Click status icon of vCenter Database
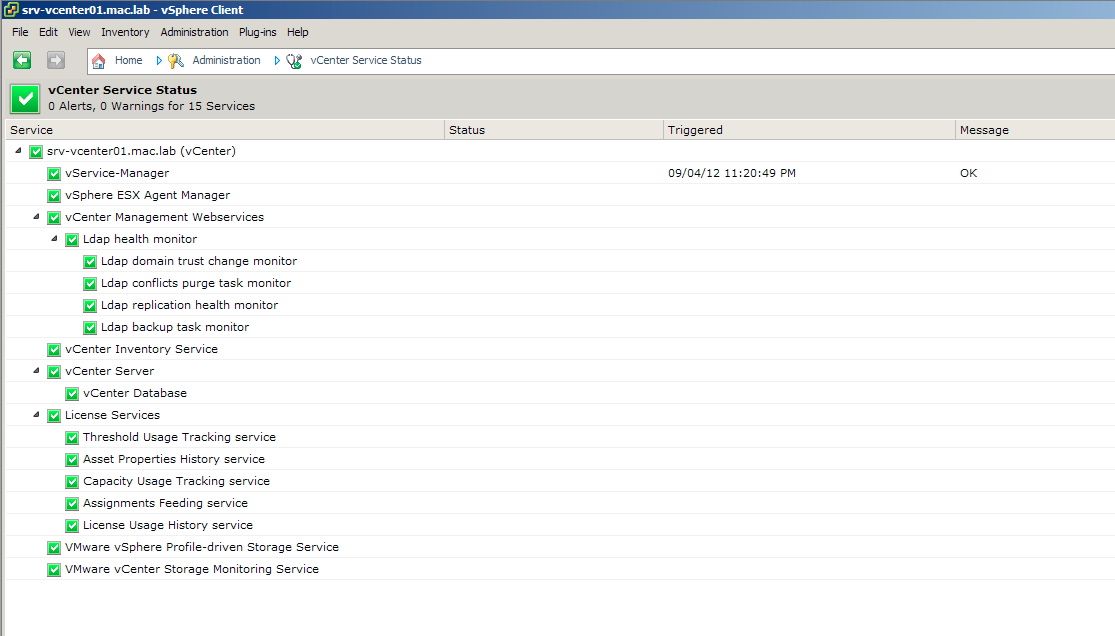1115x636 pixels. coord(72,394)
